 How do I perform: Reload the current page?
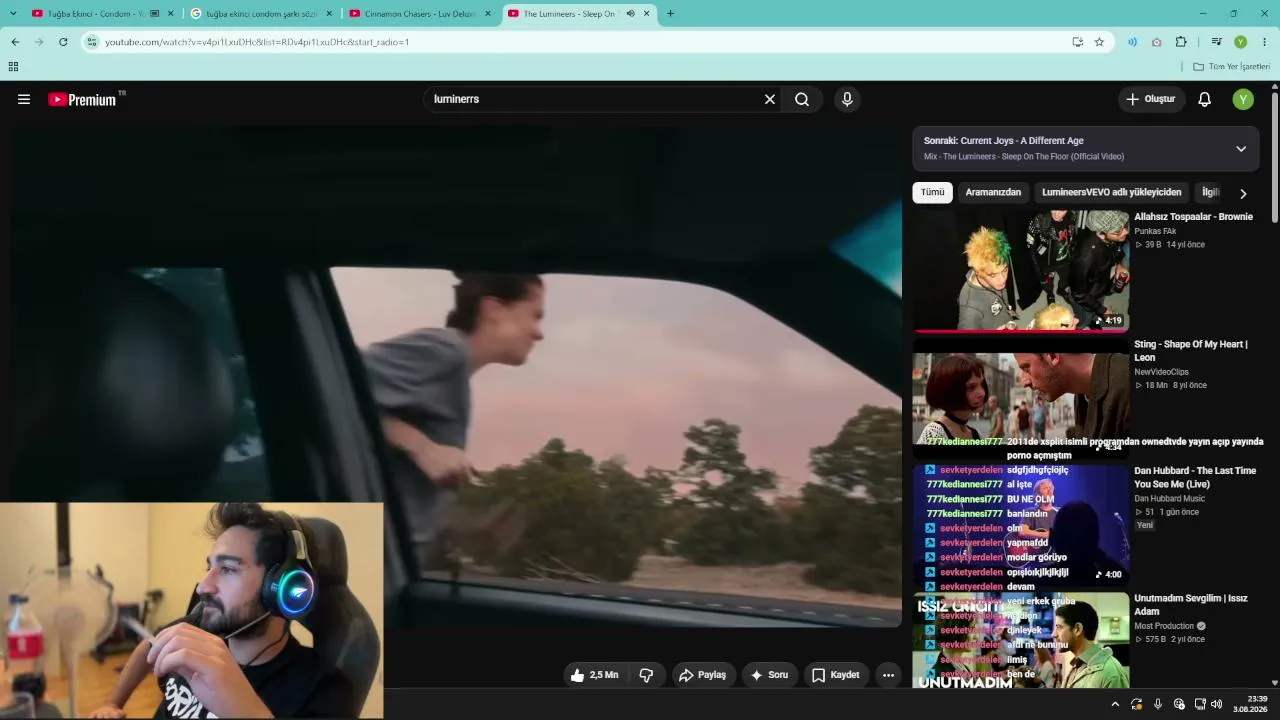pyautogui.click(x=63, y=42)
